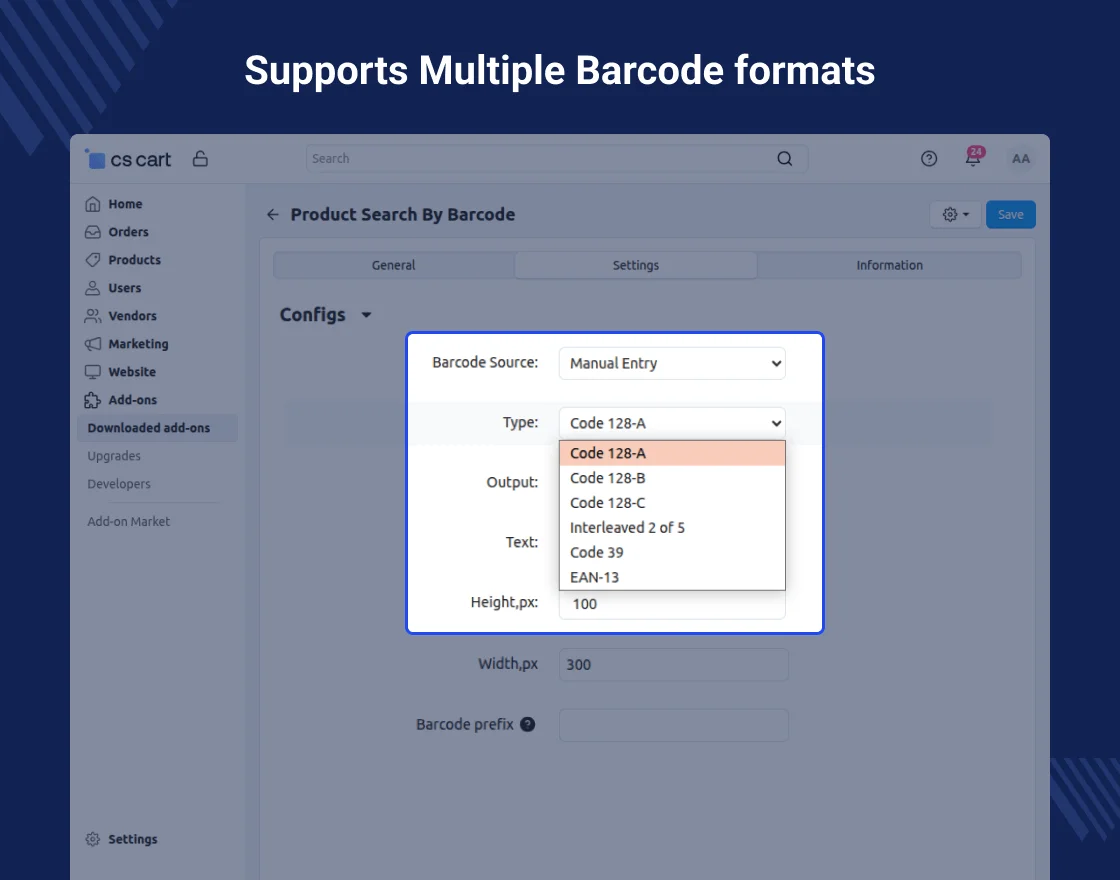This screenshot has height=880, width=1120.
Task: Open Orders in the sidebar menu
Action: click(x=129, y=231)
